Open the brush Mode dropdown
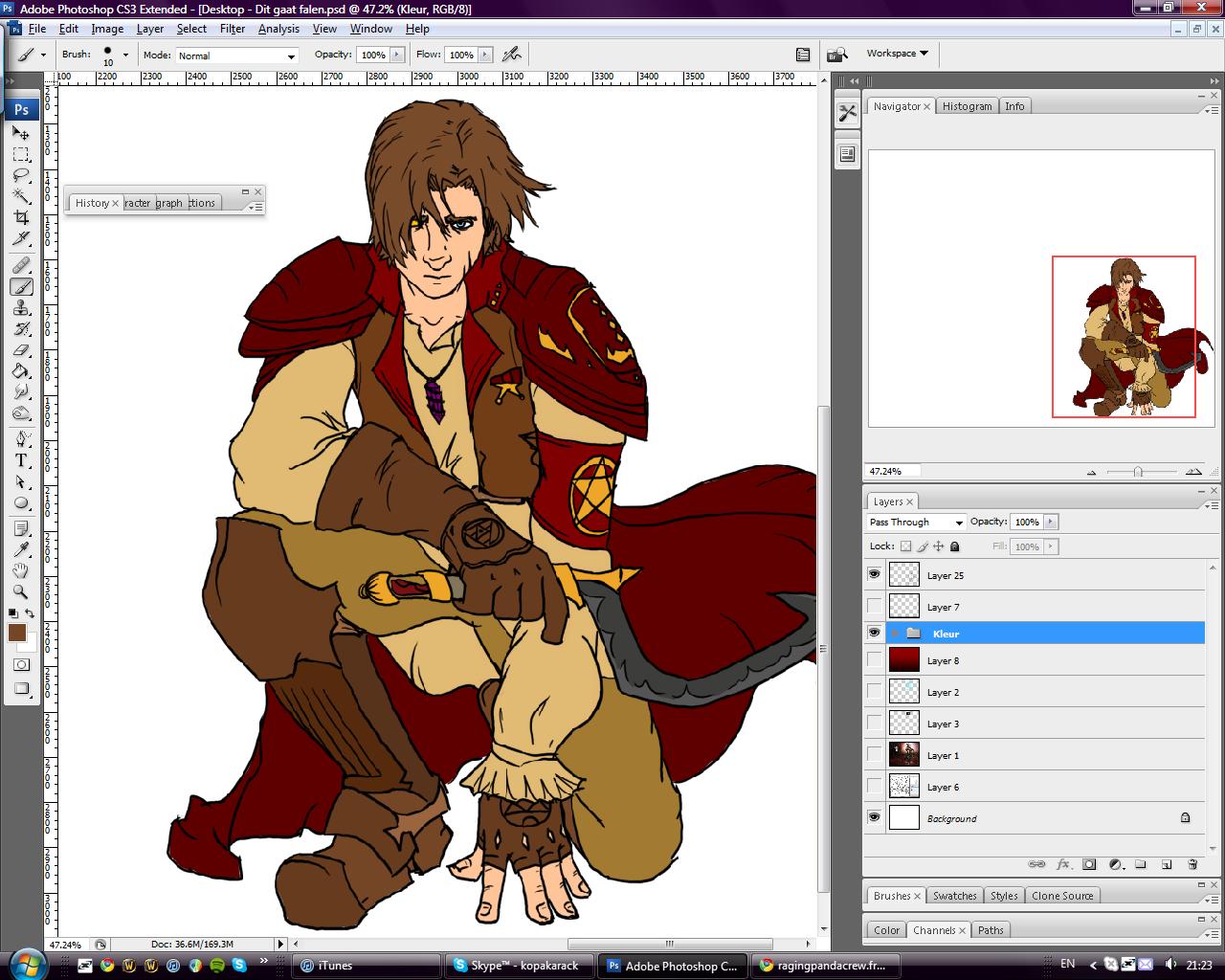 [236, 56]
